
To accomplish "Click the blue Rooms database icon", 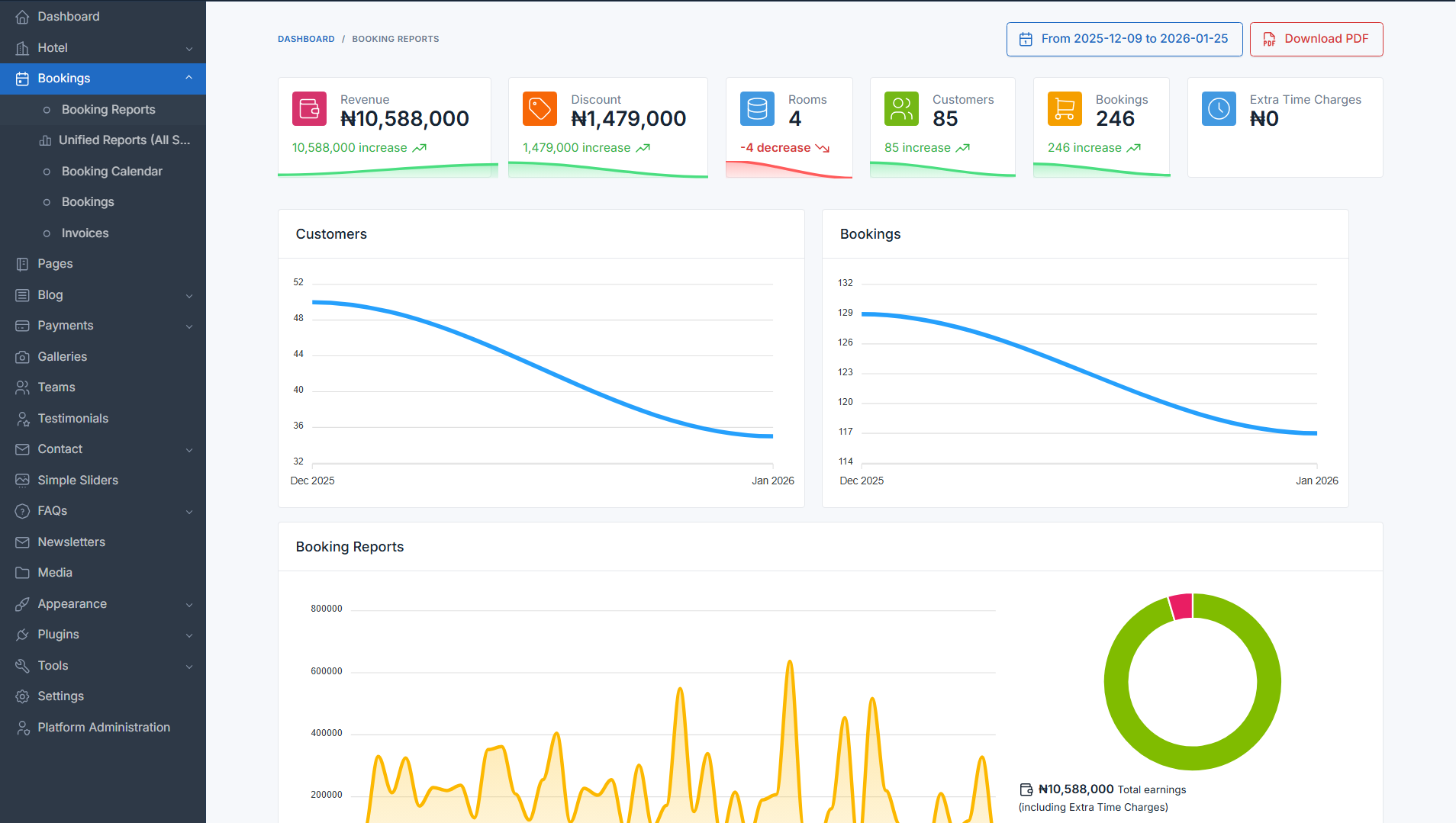I will point(757,109).
